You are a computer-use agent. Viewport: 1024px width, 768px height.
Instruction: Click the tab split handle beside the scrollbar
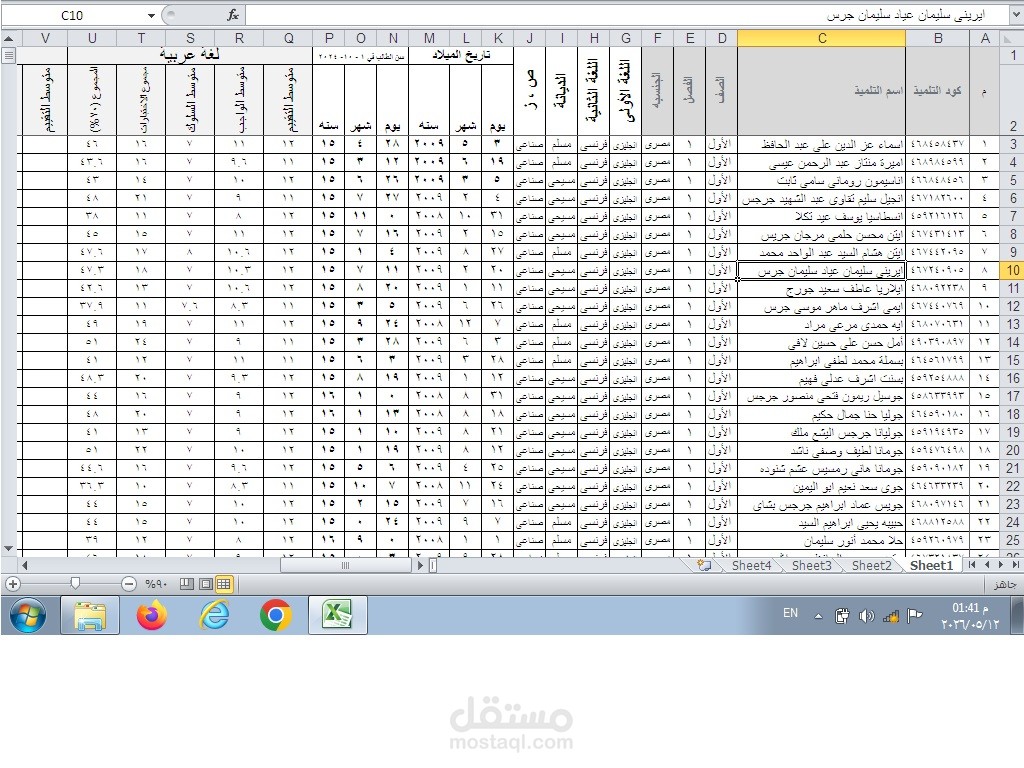(x=433, y=566)
